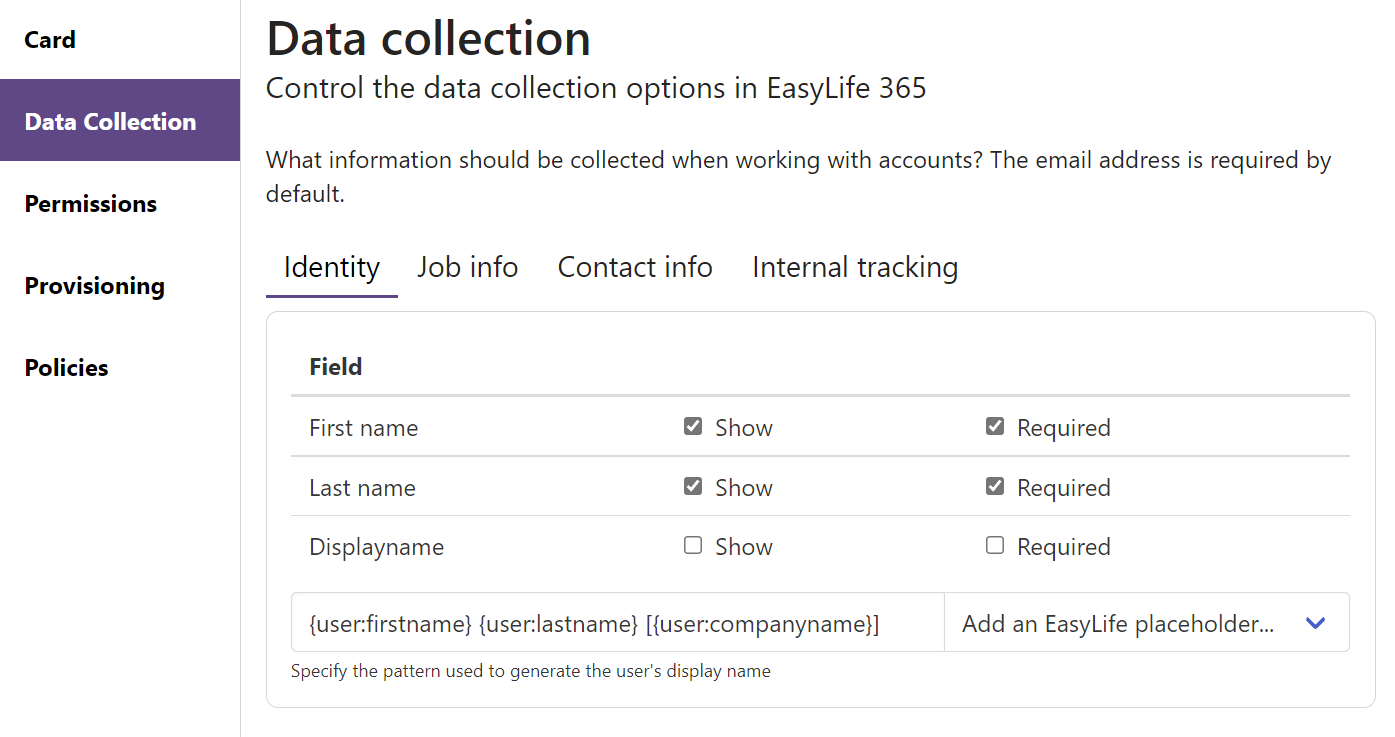Go back to the Identity tab
Image resolution: width=1395 pixels, height=737 pixels.
pyautogui.click(x=331, y=267)
